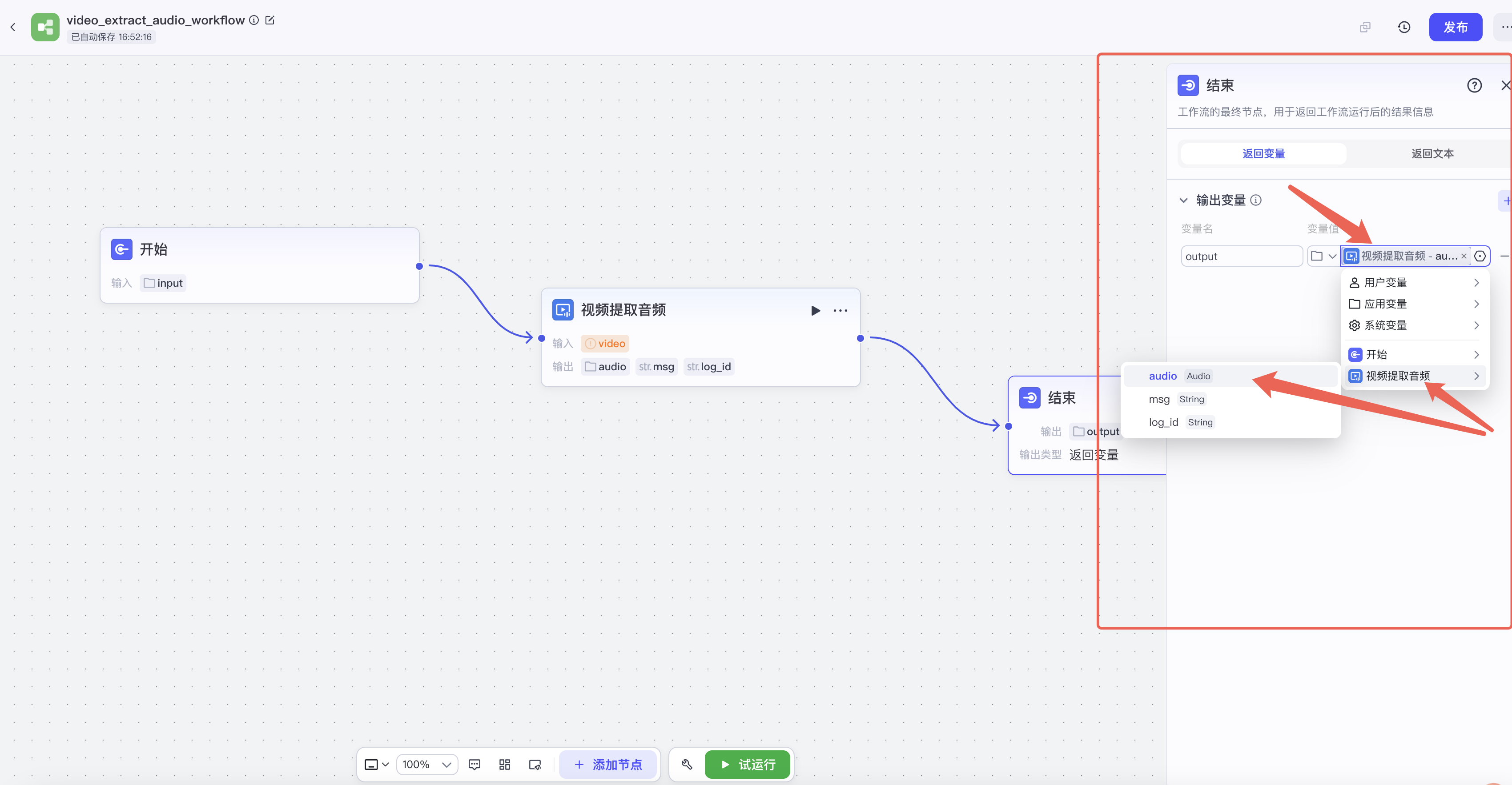1512x785 pixels.
Task: Expand 开始 node variables submenu
Action: click(1415, 354)
